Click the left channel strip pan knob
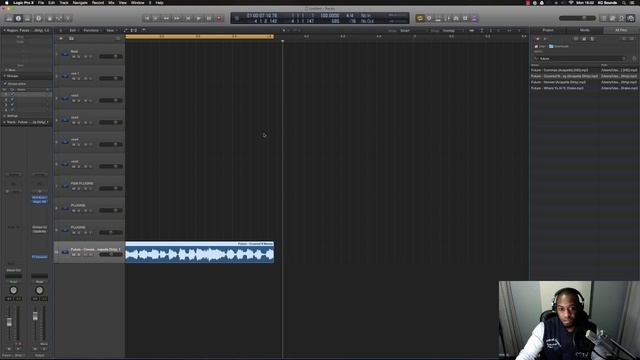640x360 pixels. click(13, 290)
